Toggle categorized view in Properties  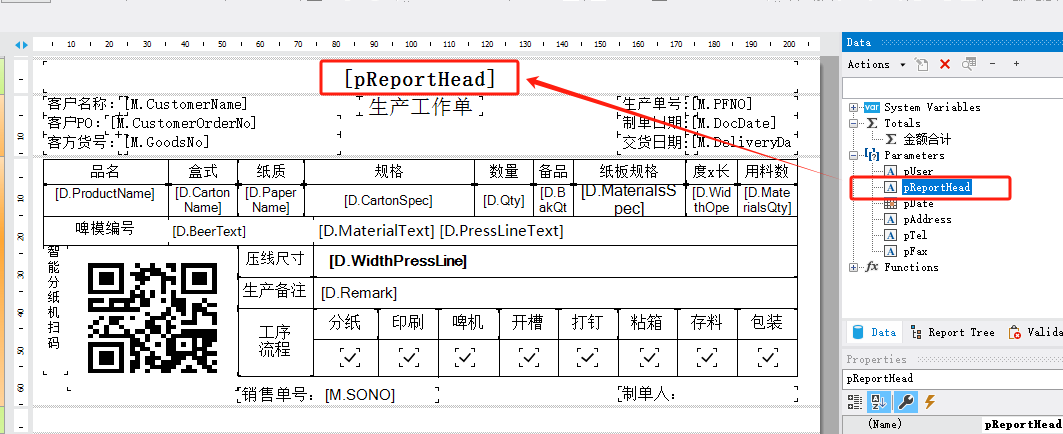pyautogui.click(x=855, y=402)
